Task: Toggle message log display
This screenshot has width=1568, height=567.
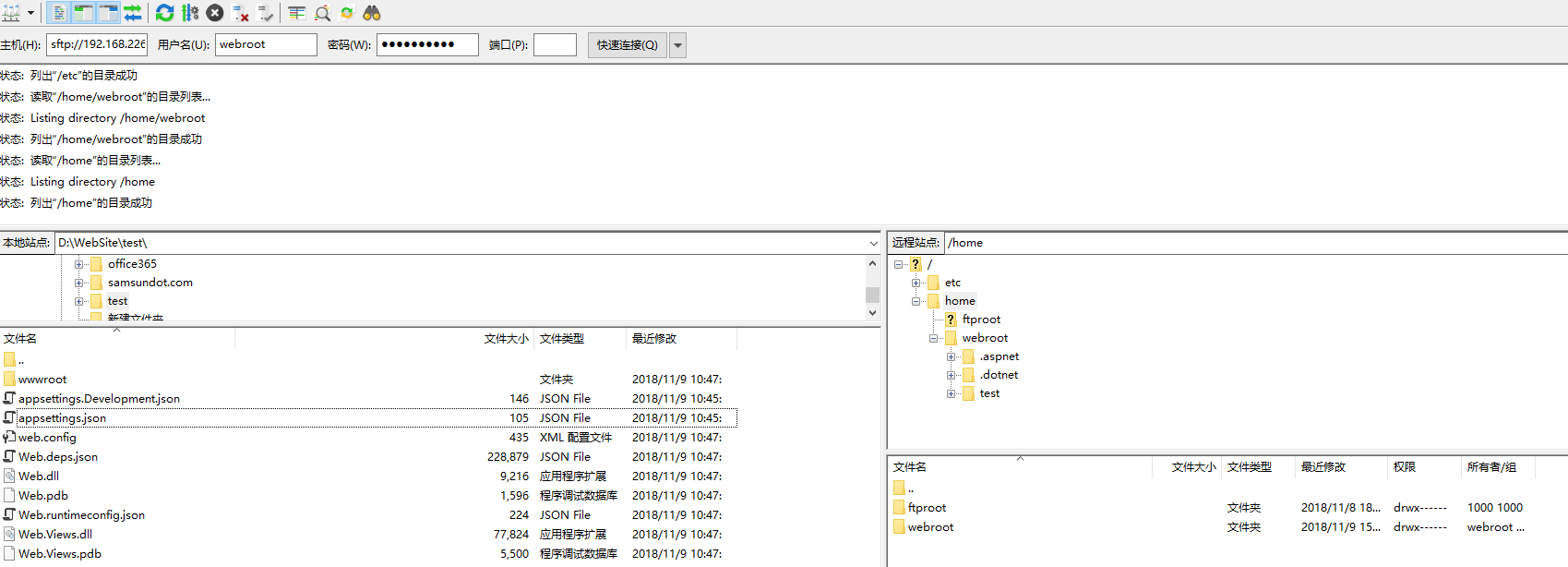Action: point(58,13)
